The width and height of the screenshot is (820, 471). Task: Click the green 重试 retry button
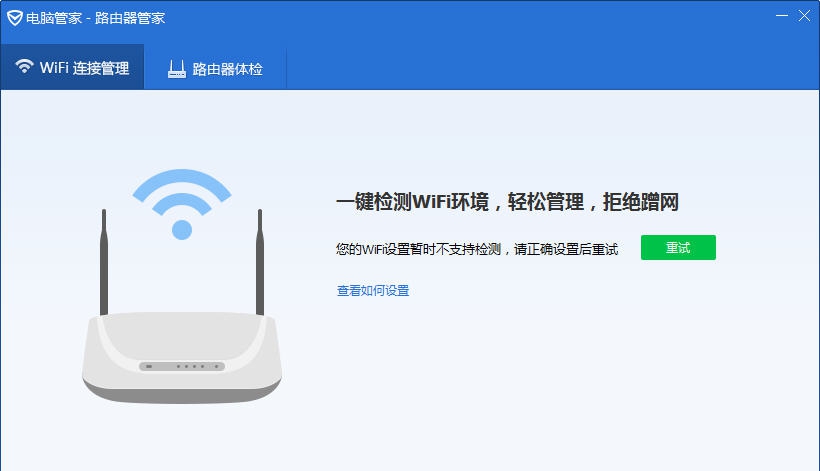tap(678, 247)
